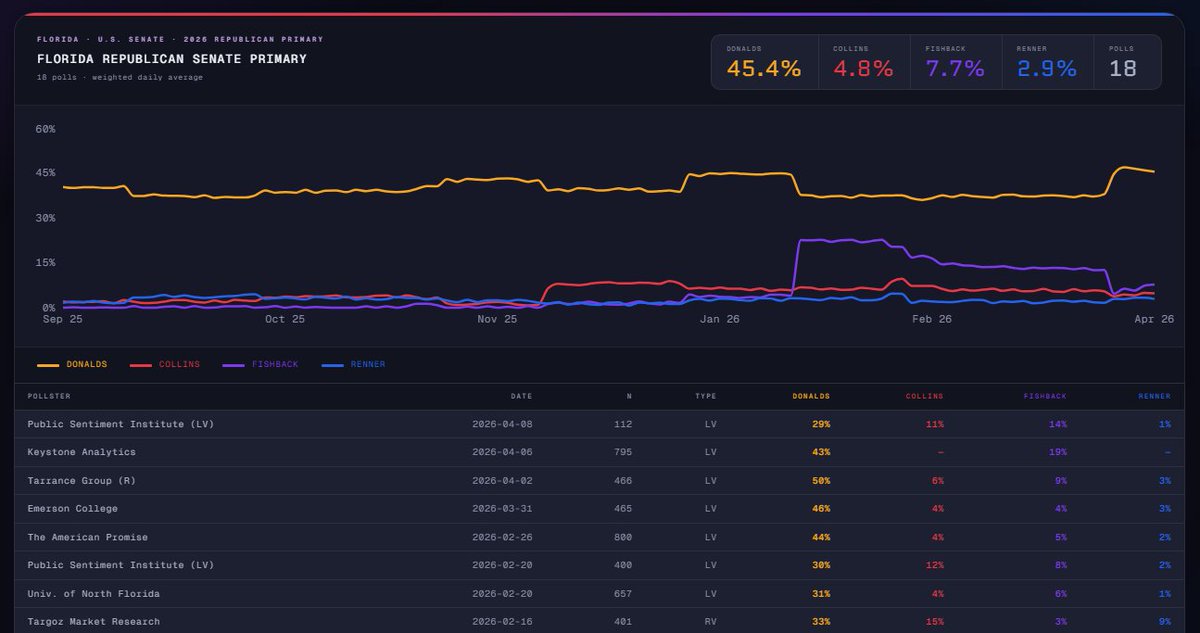Click the Nov 25 x-axis label
1200x633 pixels.
click(x=497, y=319)
